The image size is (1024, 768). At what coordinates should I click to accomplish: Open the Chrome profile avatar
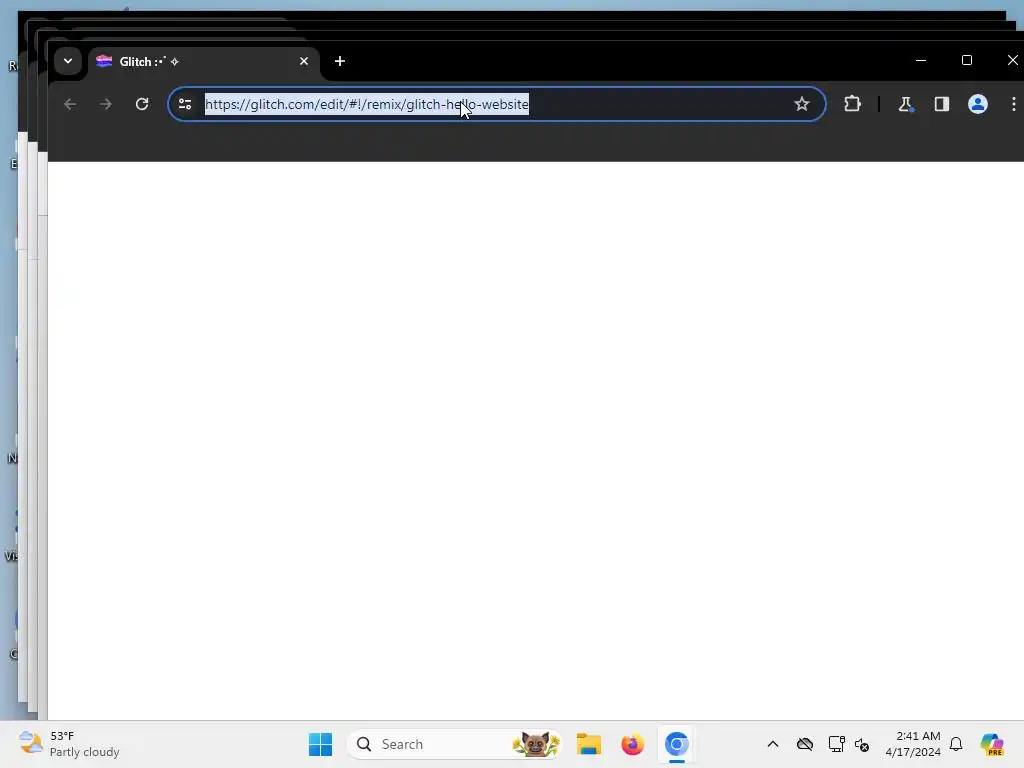(977, 104)
